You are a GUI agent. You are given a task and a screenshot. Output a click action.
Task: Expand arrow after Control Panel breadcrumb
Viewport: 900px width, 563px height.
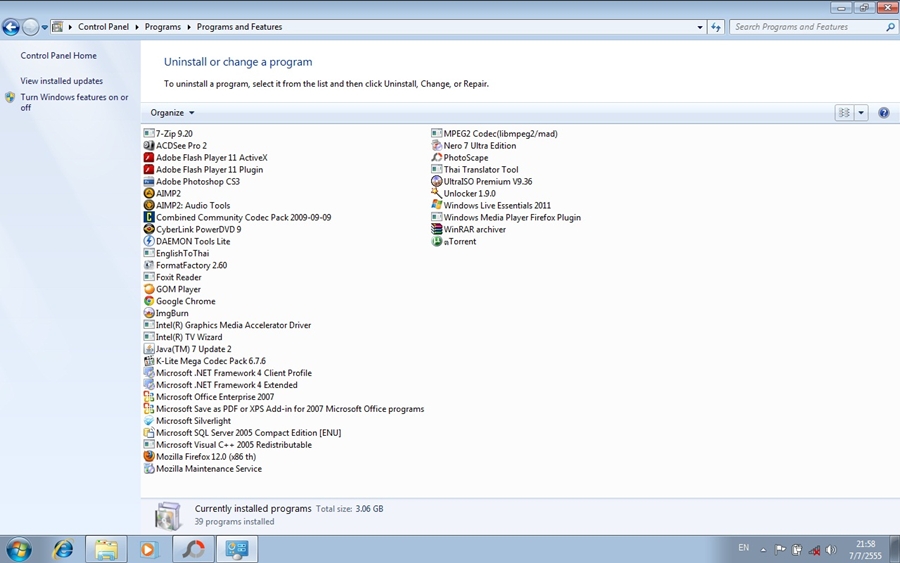pyautogui.click(x=137, y=27)
